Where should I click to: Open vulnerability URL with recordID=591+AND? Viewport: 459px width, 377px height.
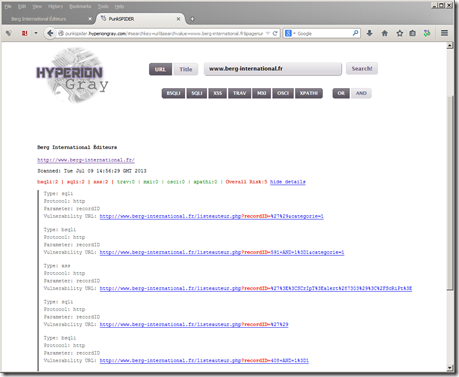(x=222, y=252)
